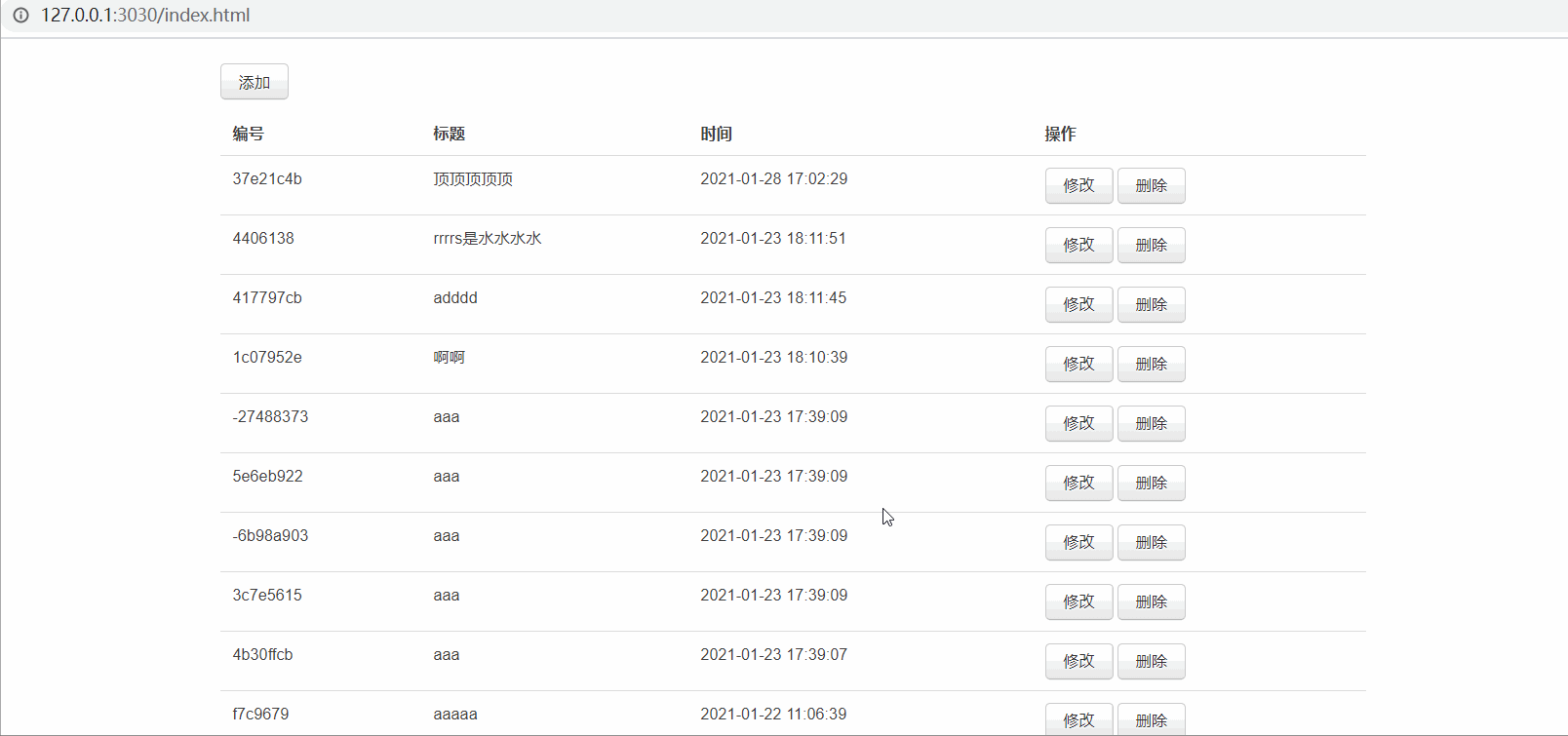Click 修改 for row 37e21c4b
This screenshot has height=736, width=1568.
[1078, 185]
